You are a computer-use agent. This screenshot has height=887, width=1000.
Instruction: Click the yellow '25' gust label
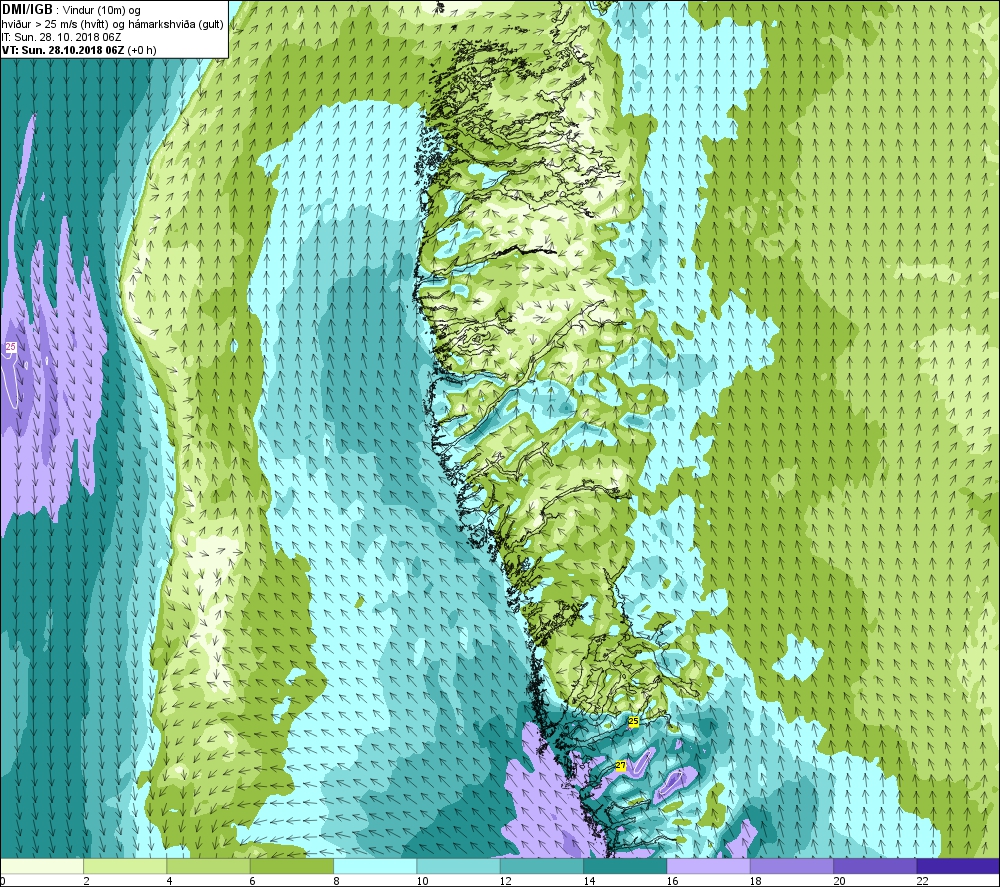[x=633, y=721]
